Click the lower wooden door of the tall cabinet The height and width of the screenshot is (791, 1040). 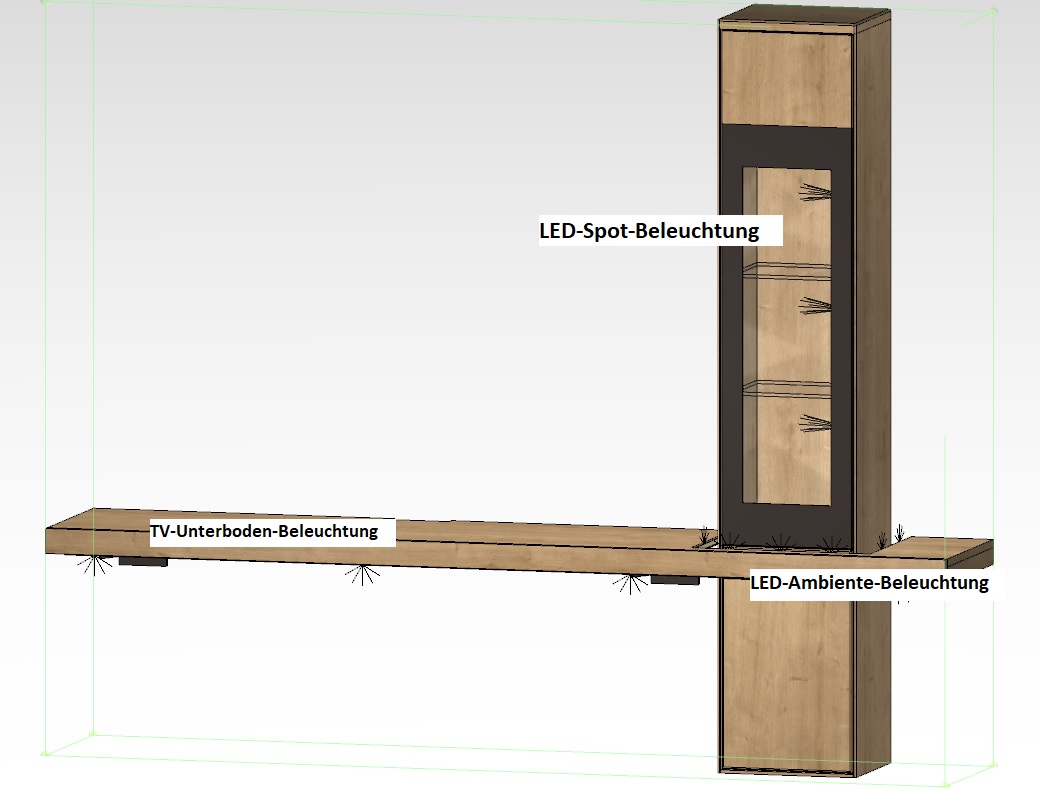786,680
